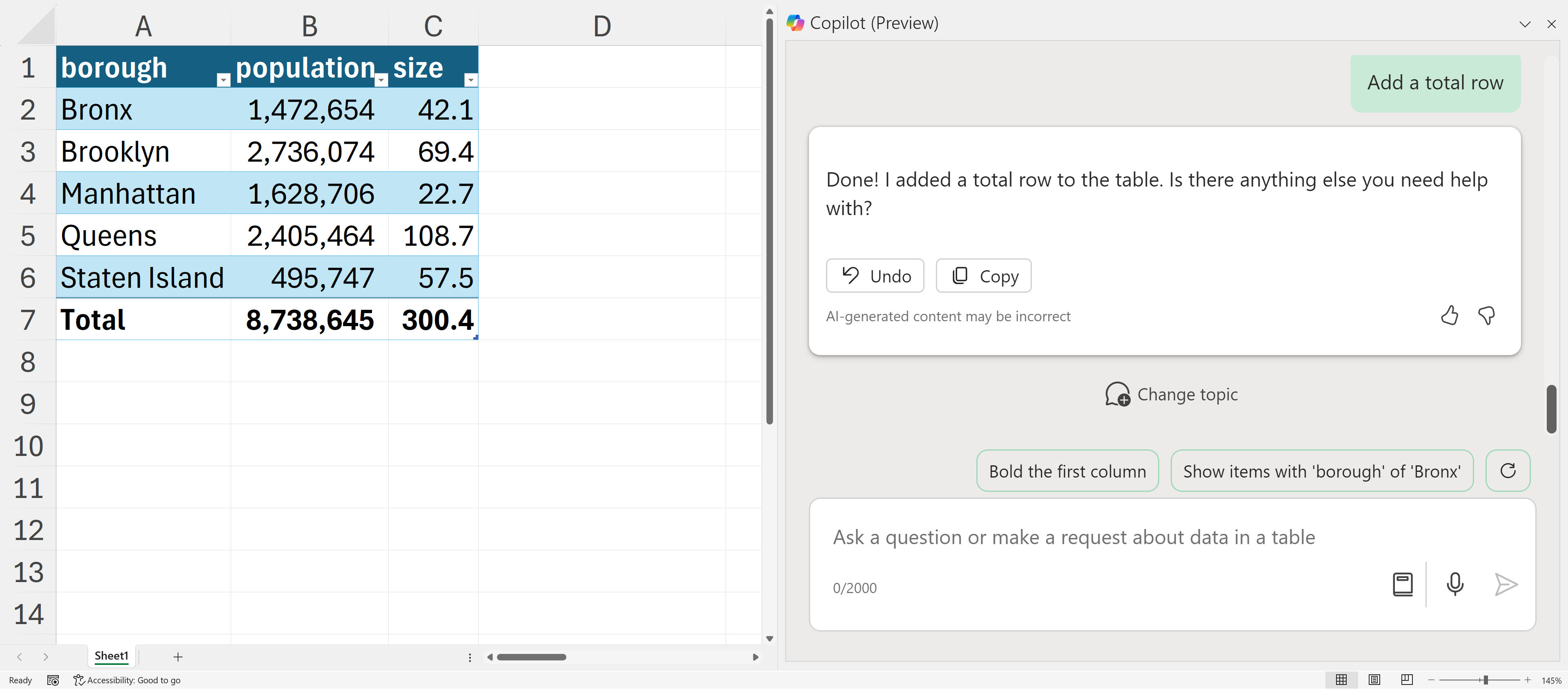
Task: Open the size column filter dropdown
Action: coord(470,80)
